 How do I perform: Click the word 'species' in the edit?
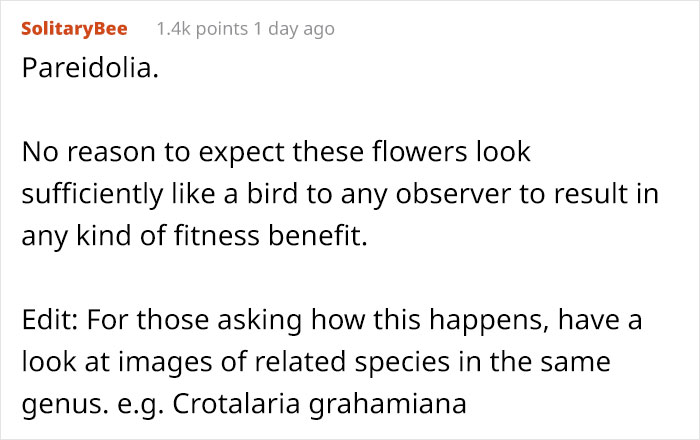pyautogui.click(x=402, y=363)
